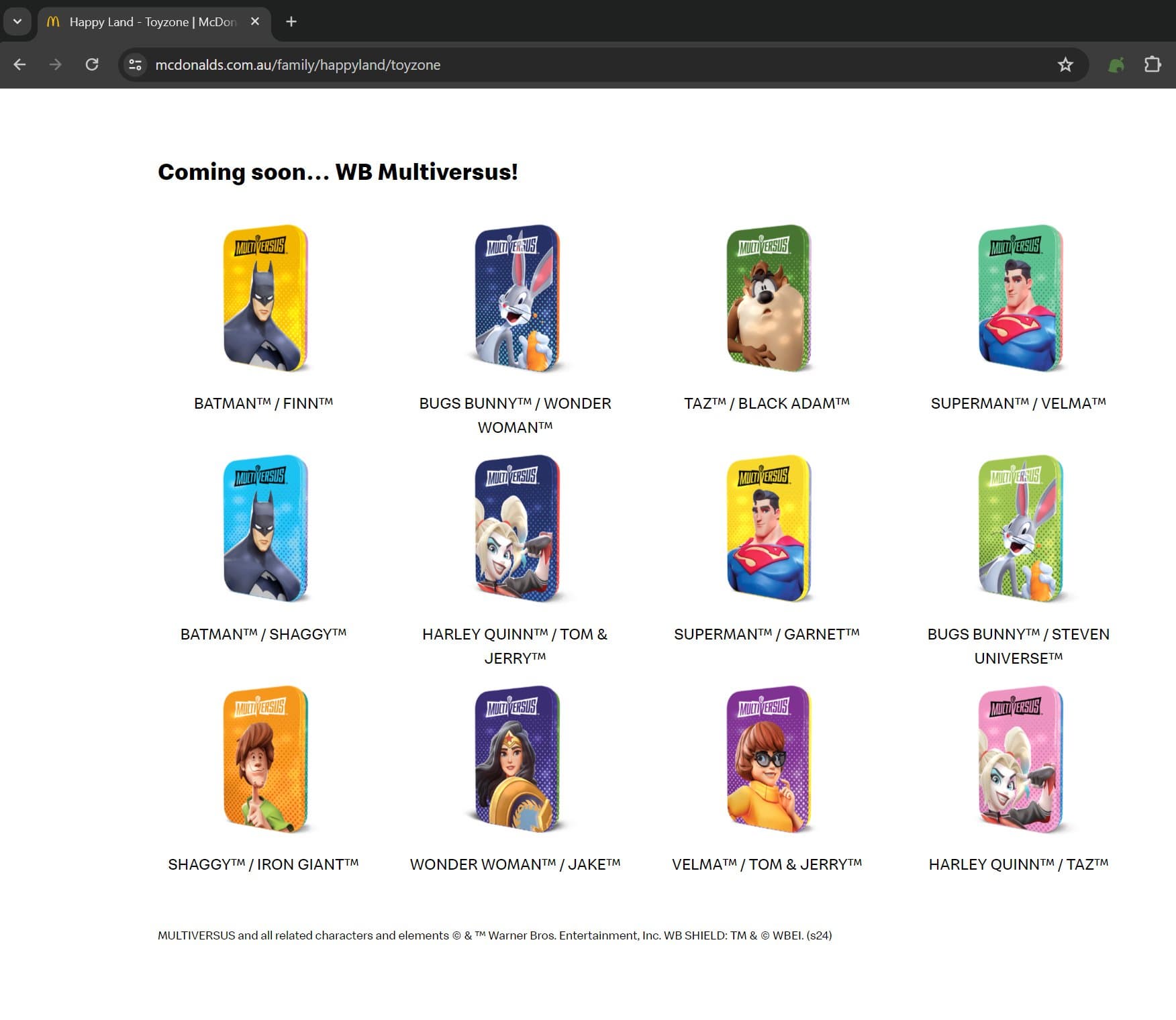Select the Superman / Velma toy image
Screen dimensions: 1176x1020
point(1020,298)
